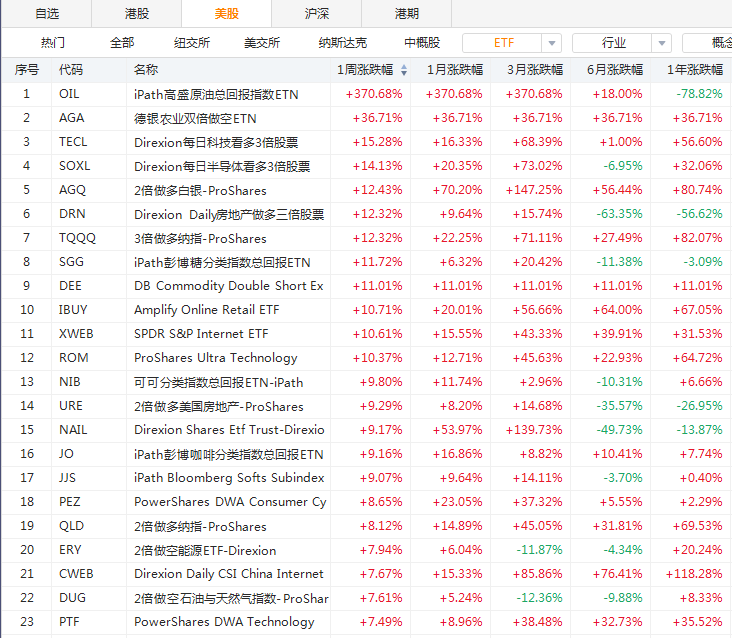
Task: Click row number 12 cell
Action: [x=27, y=358]
